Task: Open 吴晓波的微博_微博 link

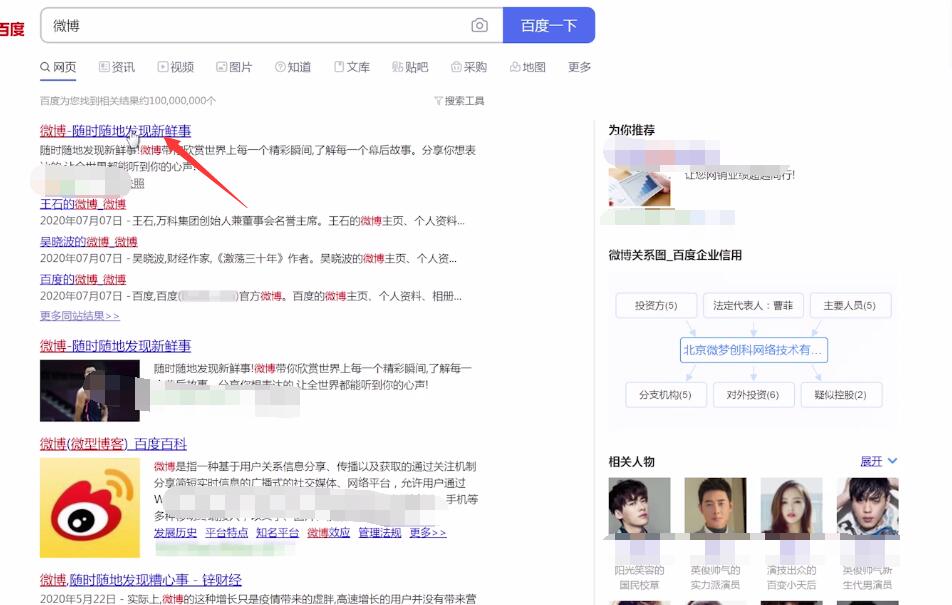Action: point(89,242)
